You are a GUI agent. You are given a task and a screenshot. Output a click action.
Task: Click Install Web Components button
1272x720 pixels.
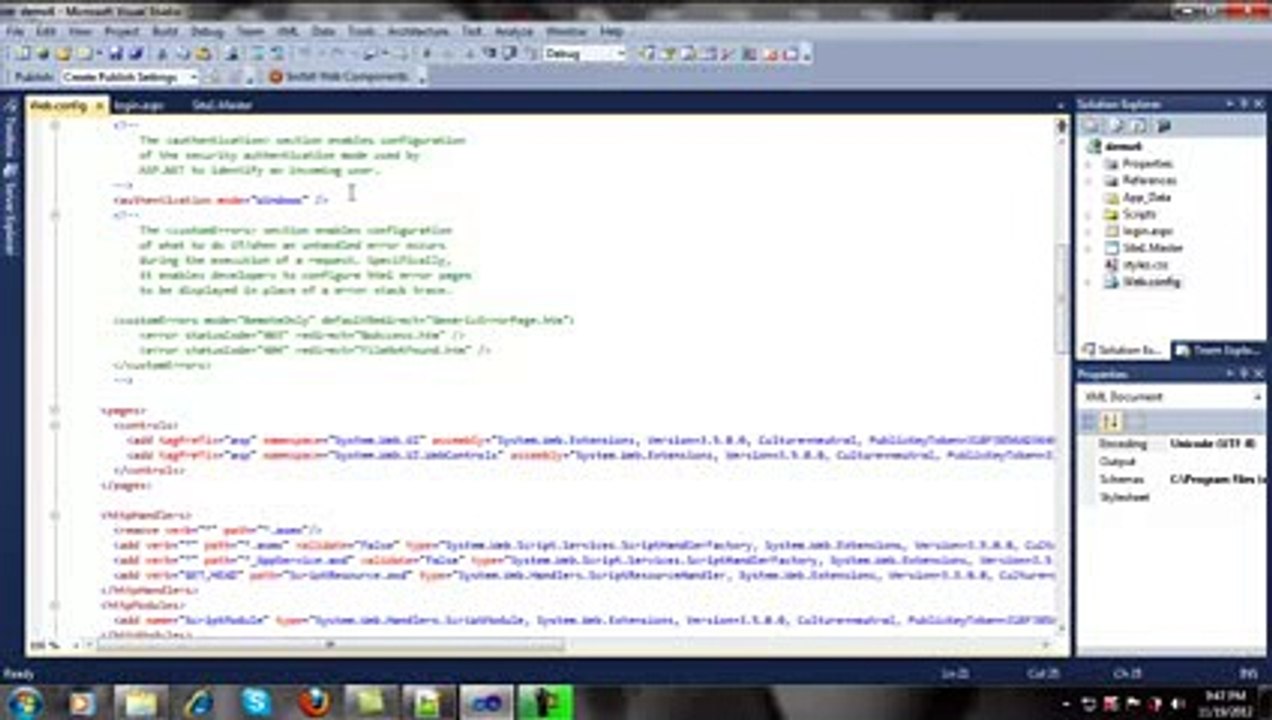338,77
